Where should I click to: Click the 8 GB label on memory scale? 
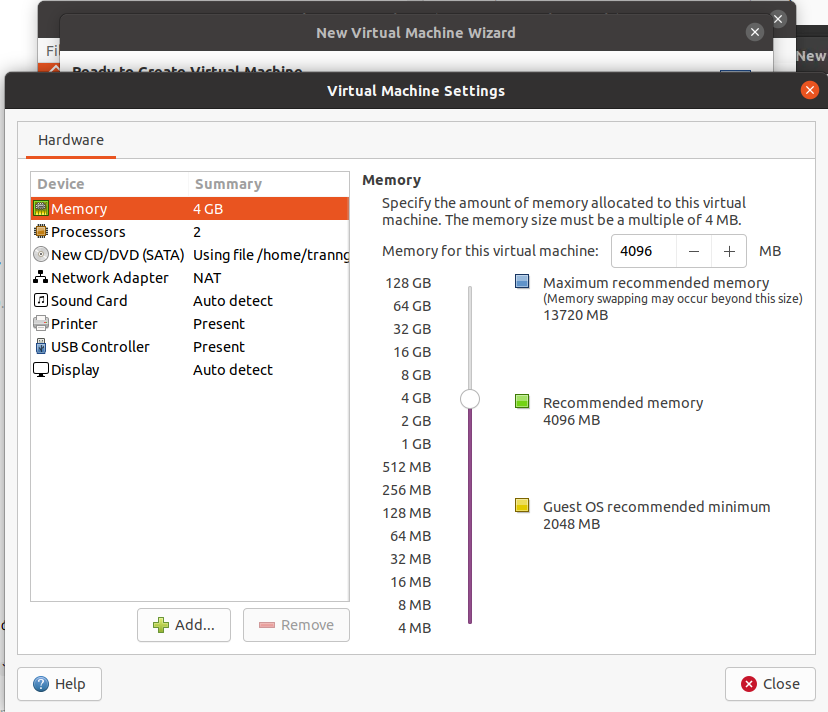pos(416,375)
